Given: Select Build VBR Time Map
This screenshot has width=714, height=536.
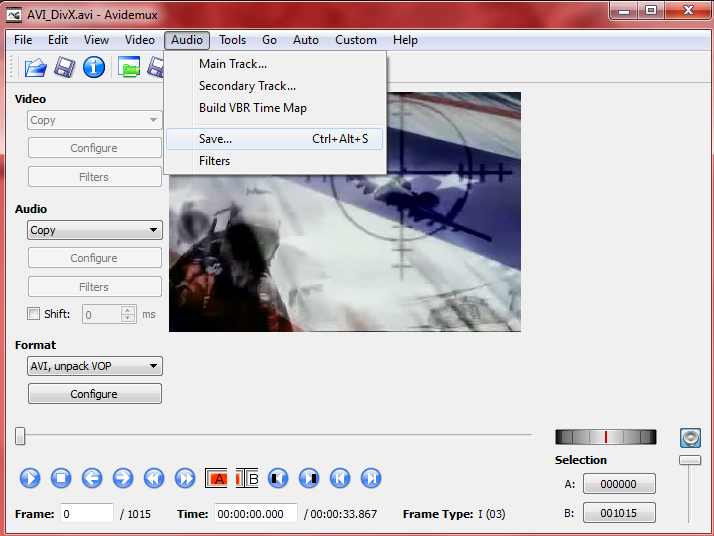Looking at the screenshot, I should [275, 108].
